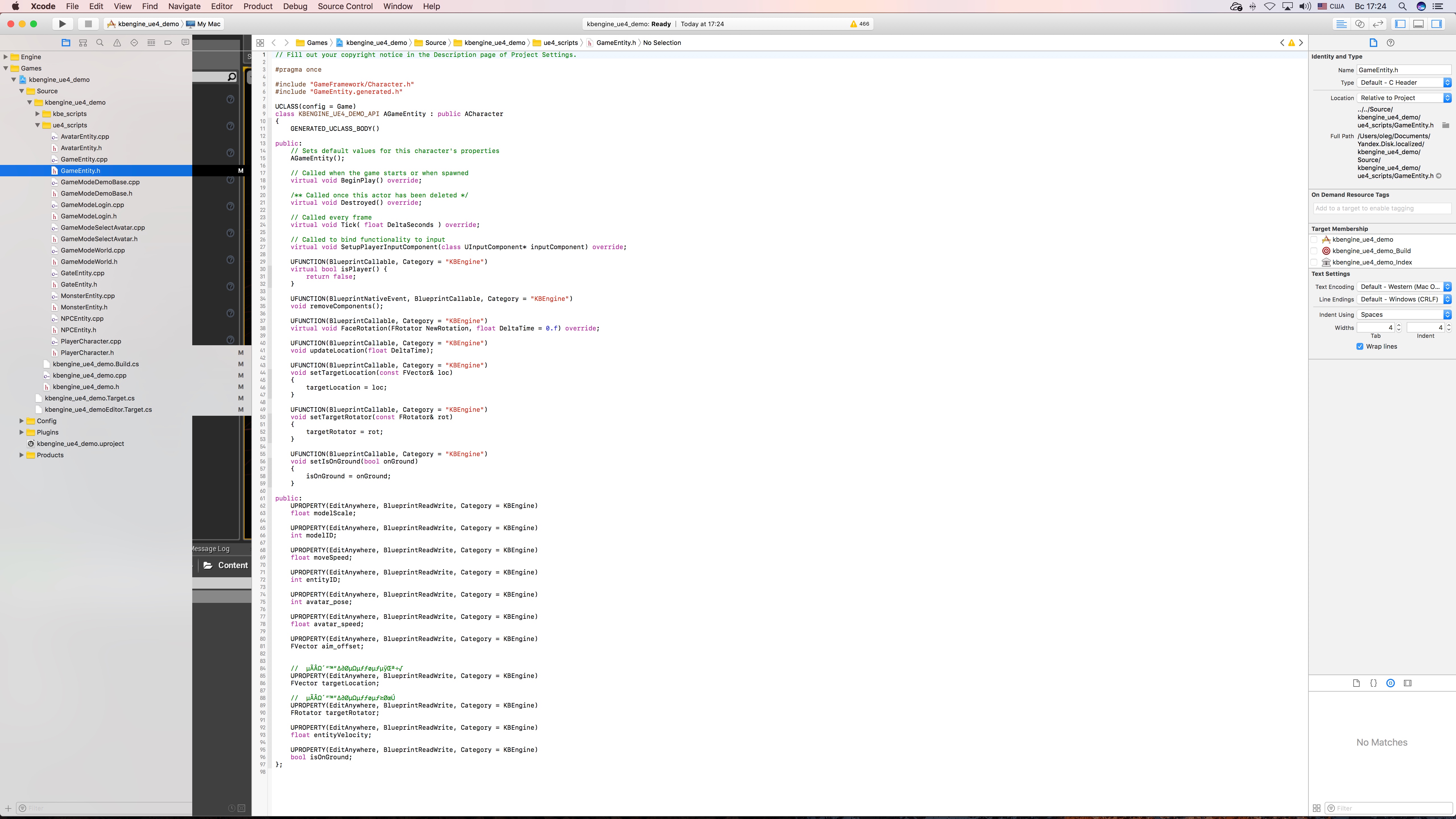Click No Selection in jump bar
1456x819 pixels.
pos(662,43)
